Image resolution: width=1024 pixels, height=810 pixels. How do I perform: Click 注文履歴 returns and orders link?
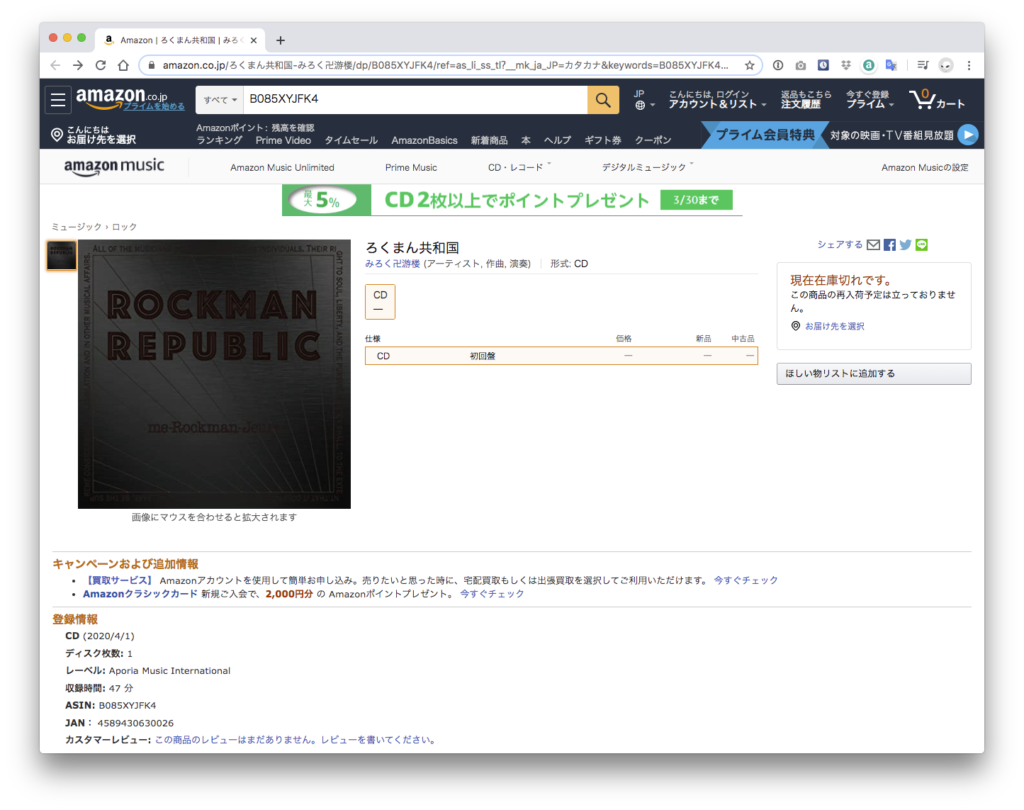click(x=806, y=100)
